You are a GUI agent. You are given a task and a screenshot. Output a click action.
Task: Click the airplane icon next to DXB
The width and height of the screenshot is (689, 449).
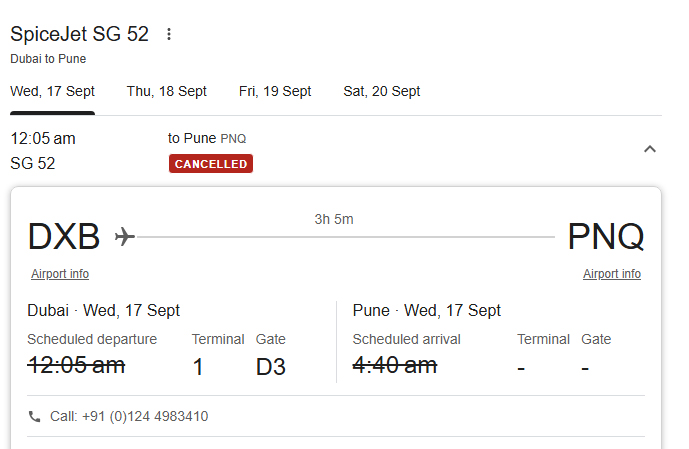125,236
